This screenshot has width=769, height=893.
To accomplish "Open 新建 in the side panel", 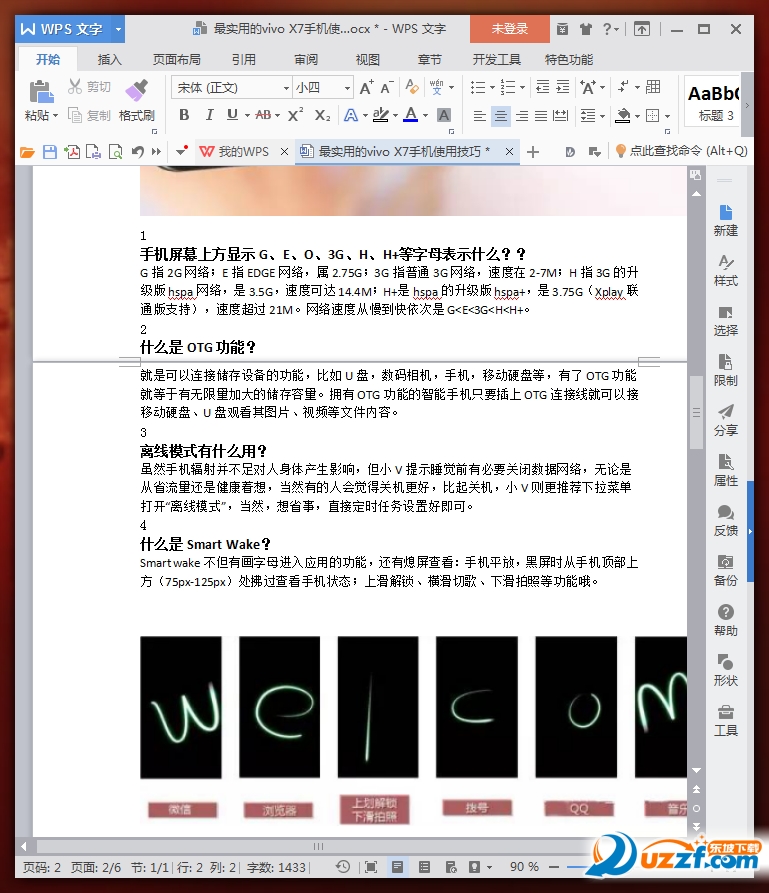I will click(725, 220).
